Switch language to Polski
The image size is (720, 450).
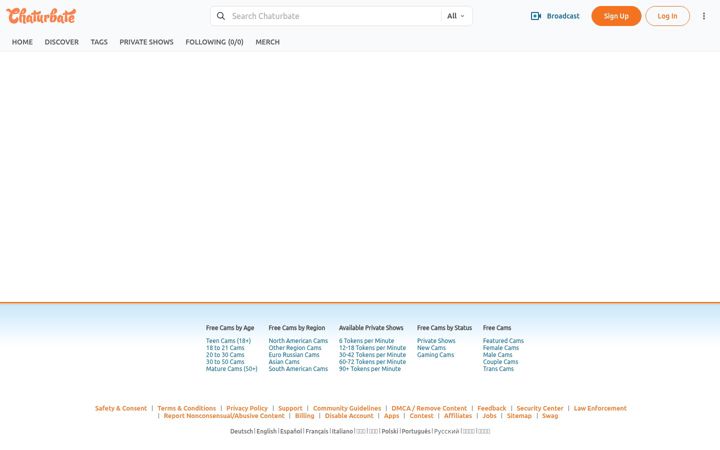click(390, 431)
